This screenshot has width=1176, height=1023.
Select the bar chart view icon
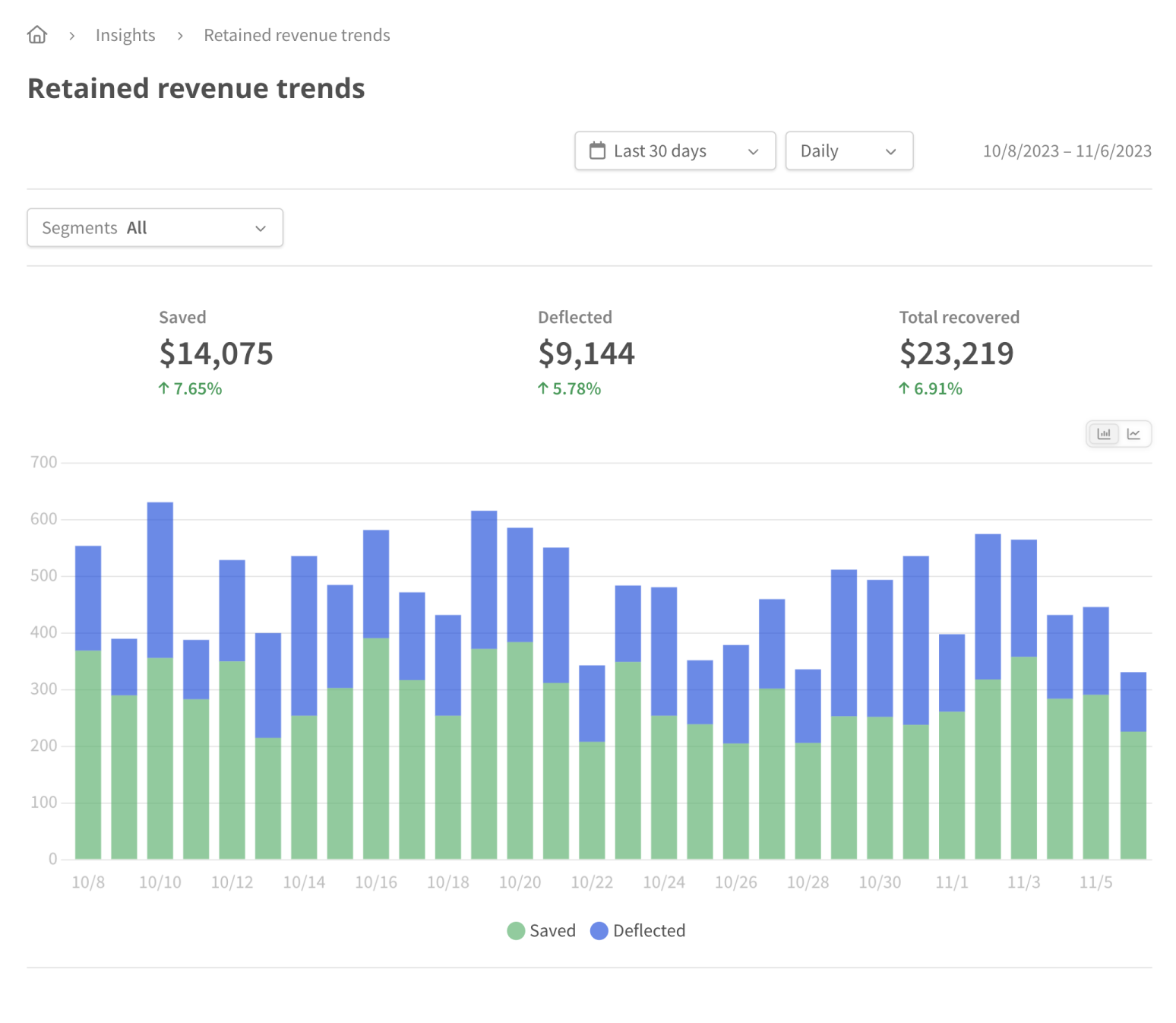(1103, 433)
